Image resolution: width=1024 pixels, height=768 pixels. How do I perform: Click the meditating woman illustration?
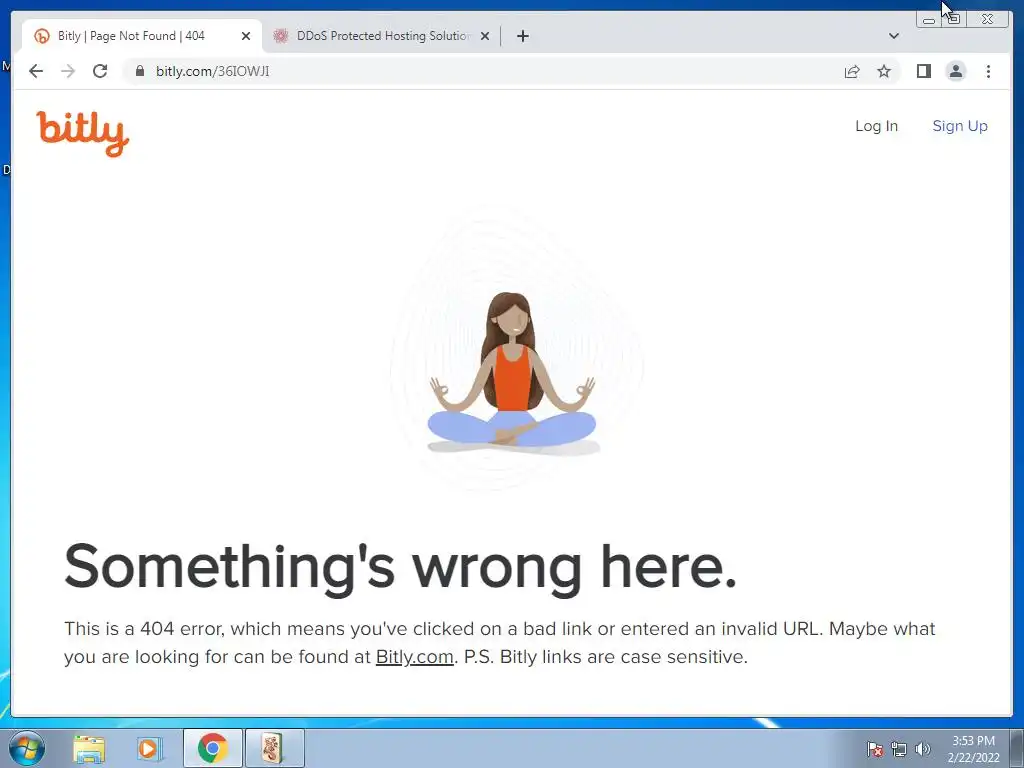coord(512,372)
